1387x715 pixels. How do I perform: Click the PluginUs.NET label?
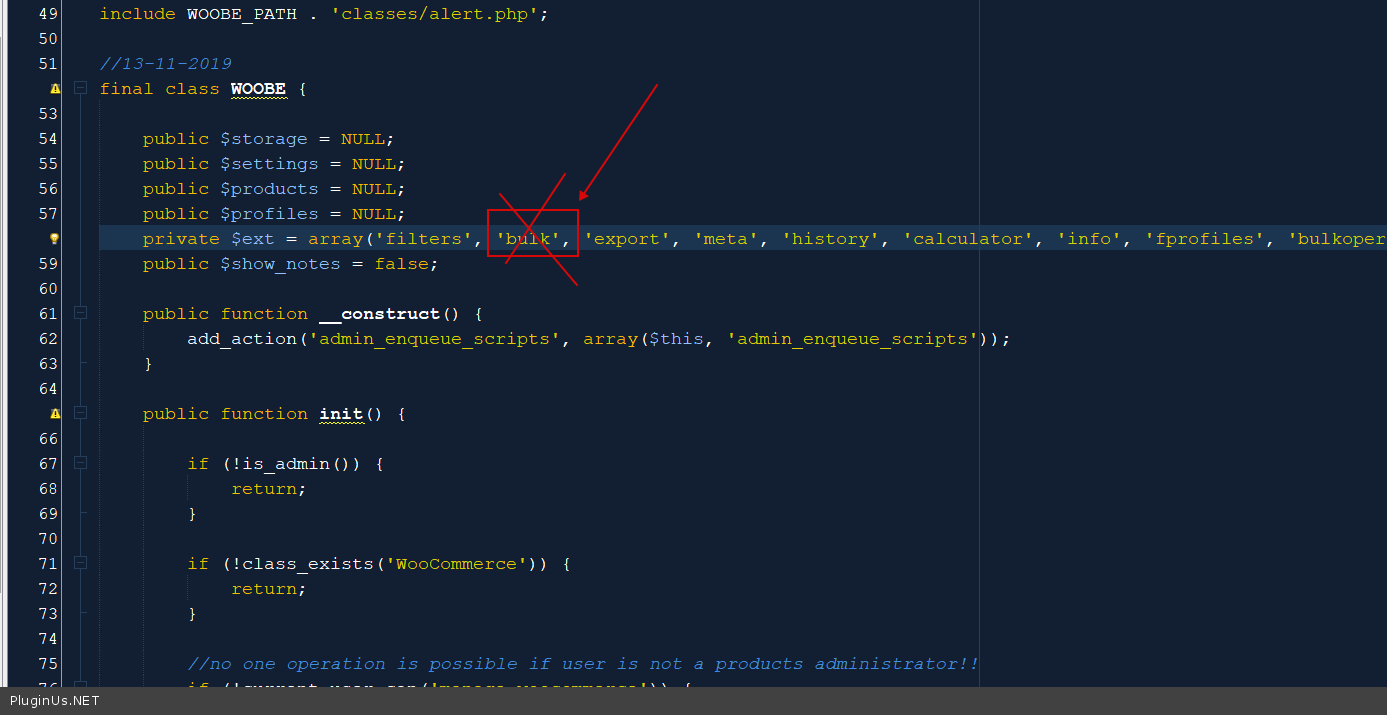coord(55,701)
